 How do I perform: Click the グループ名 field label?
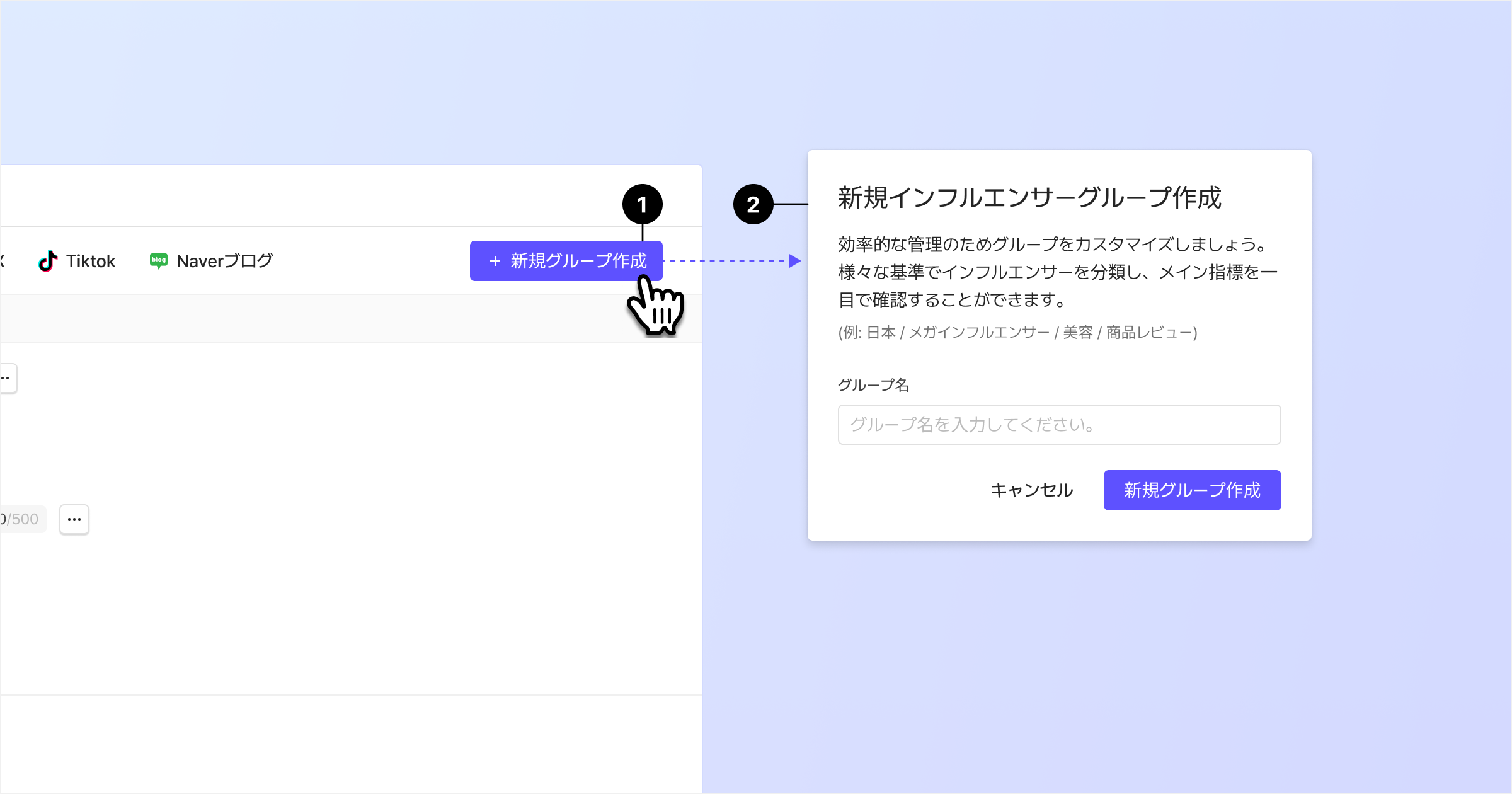point(873,385)
